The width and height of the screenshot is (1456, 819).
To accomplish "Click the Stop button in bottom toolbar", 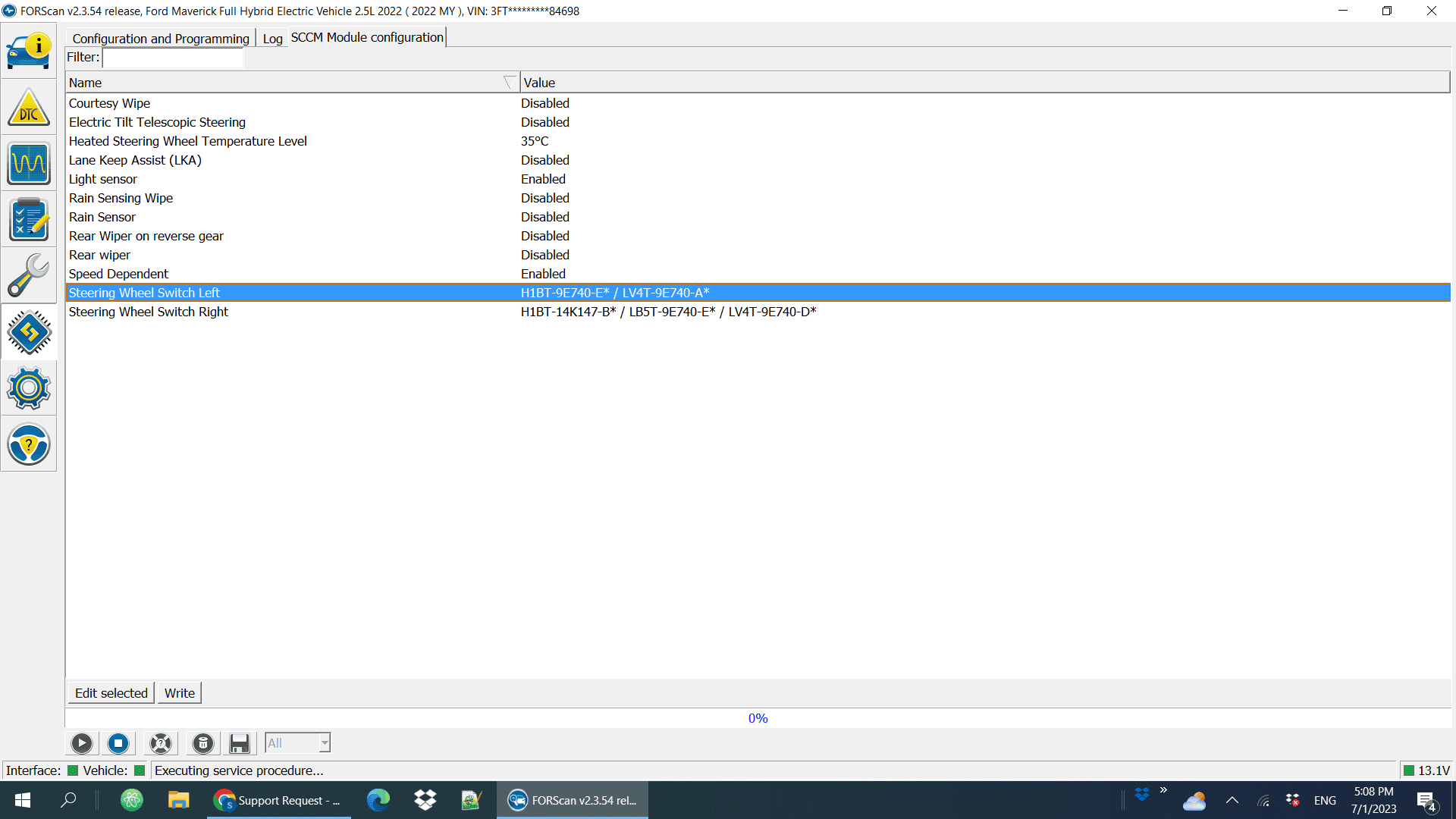I will (118, 743).
